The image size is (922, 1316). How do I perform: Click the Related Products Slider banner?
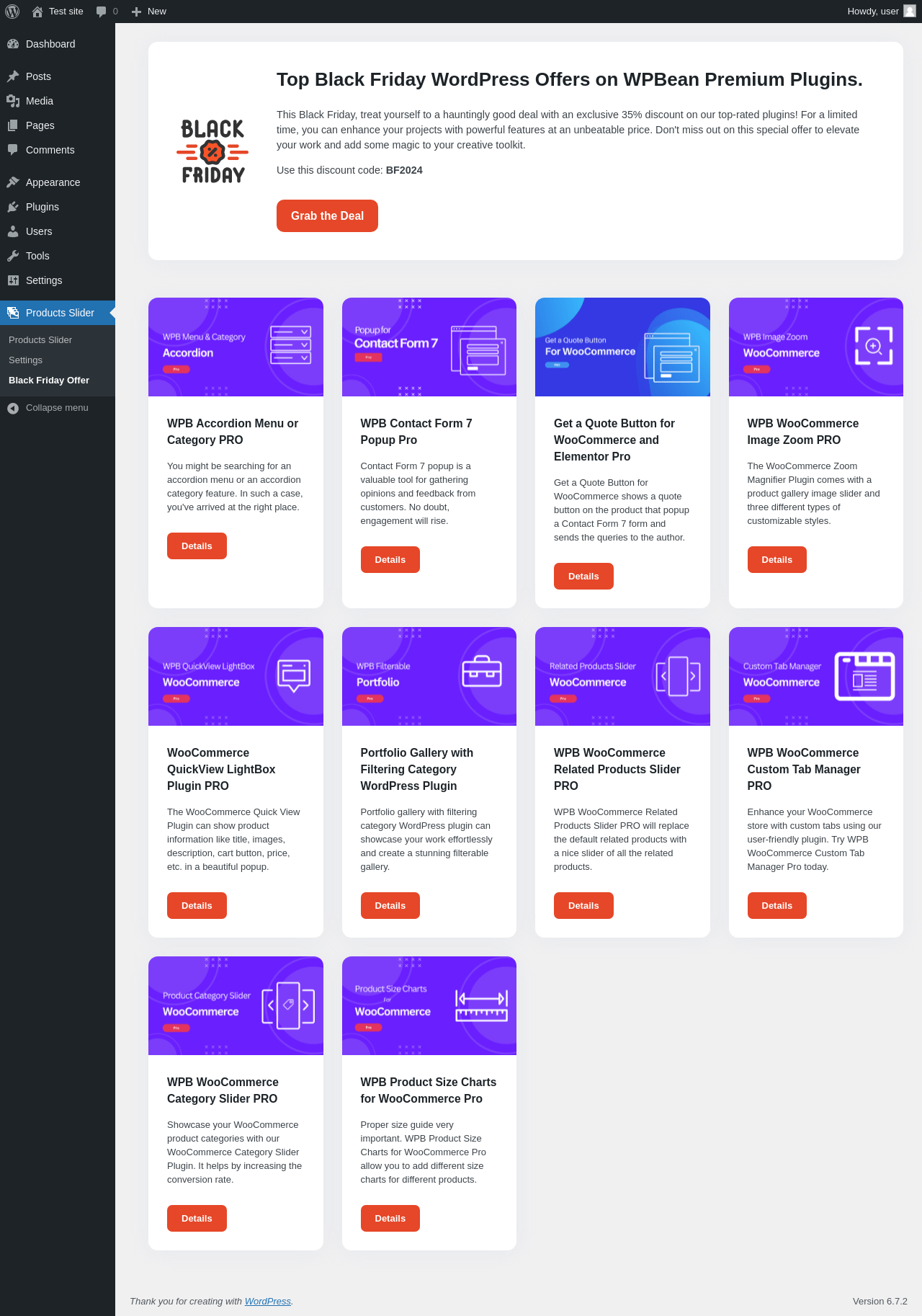(622, 677)
